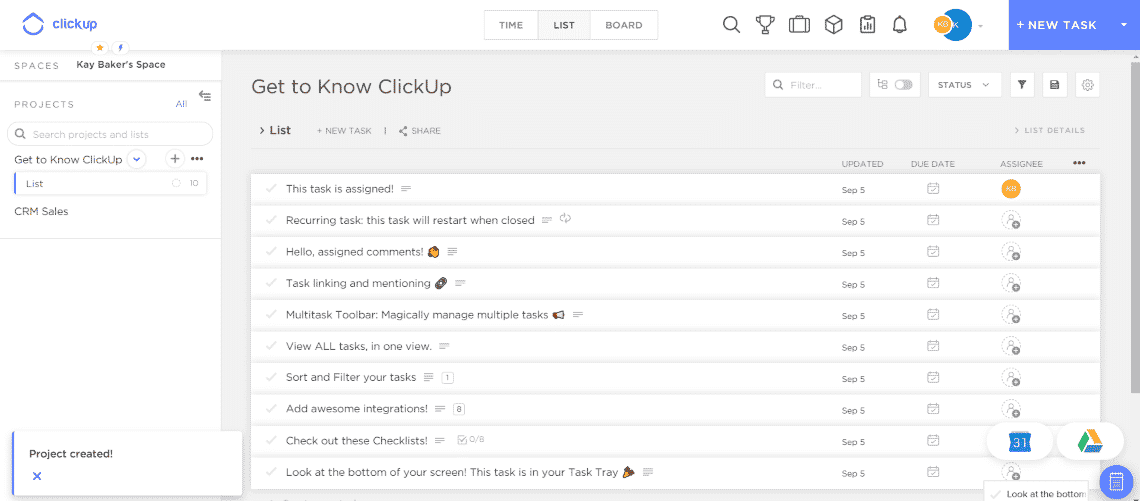Switch to the BOARD view tab
Image resolution: width=1140 pixels, height=501 pixels.
(x=624, y=25)
